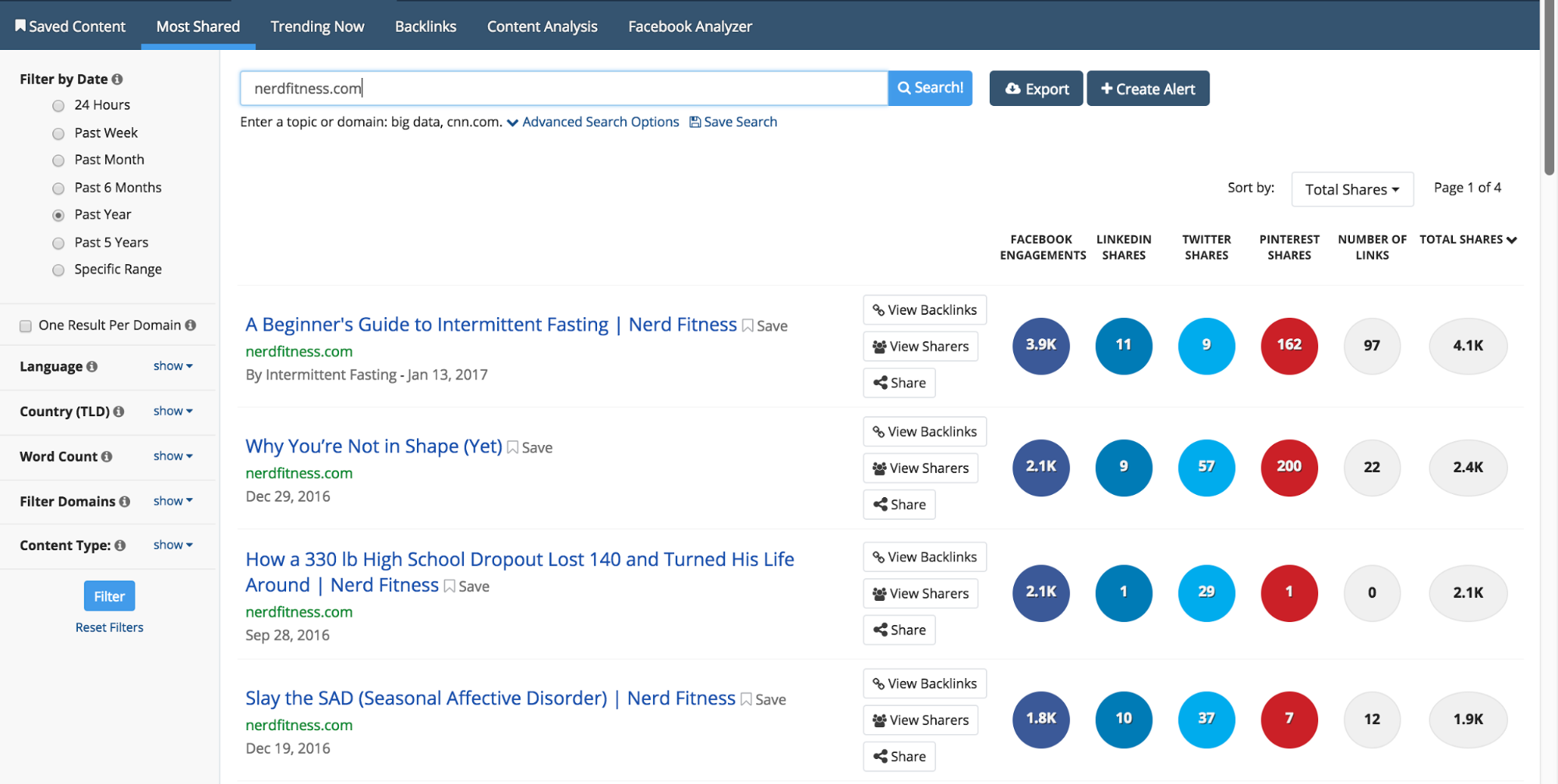Image resolution: width=1558 pixels, height=784 pixels.
Task: View backlinks for Why You're Not in Shape
Action: coord(924,432)
